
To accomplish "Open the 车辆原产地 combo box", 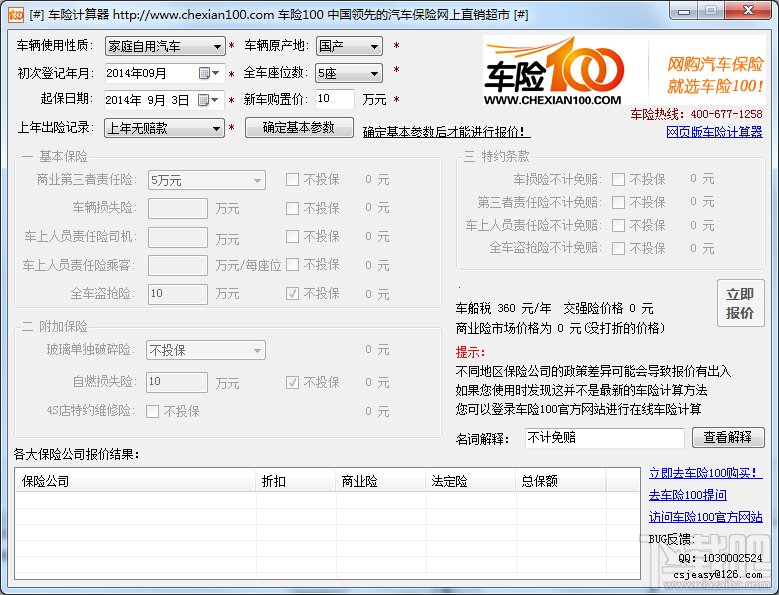I will point(349,46).
